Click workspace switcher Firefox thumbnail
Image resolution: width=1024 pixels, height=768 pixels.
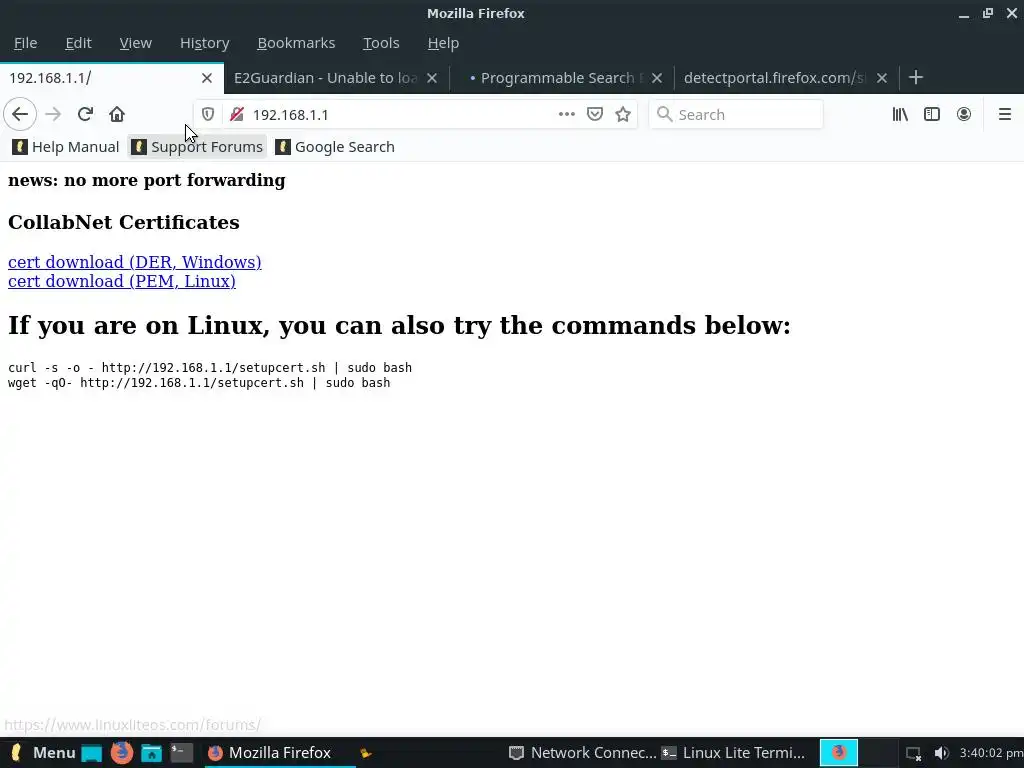839,753
